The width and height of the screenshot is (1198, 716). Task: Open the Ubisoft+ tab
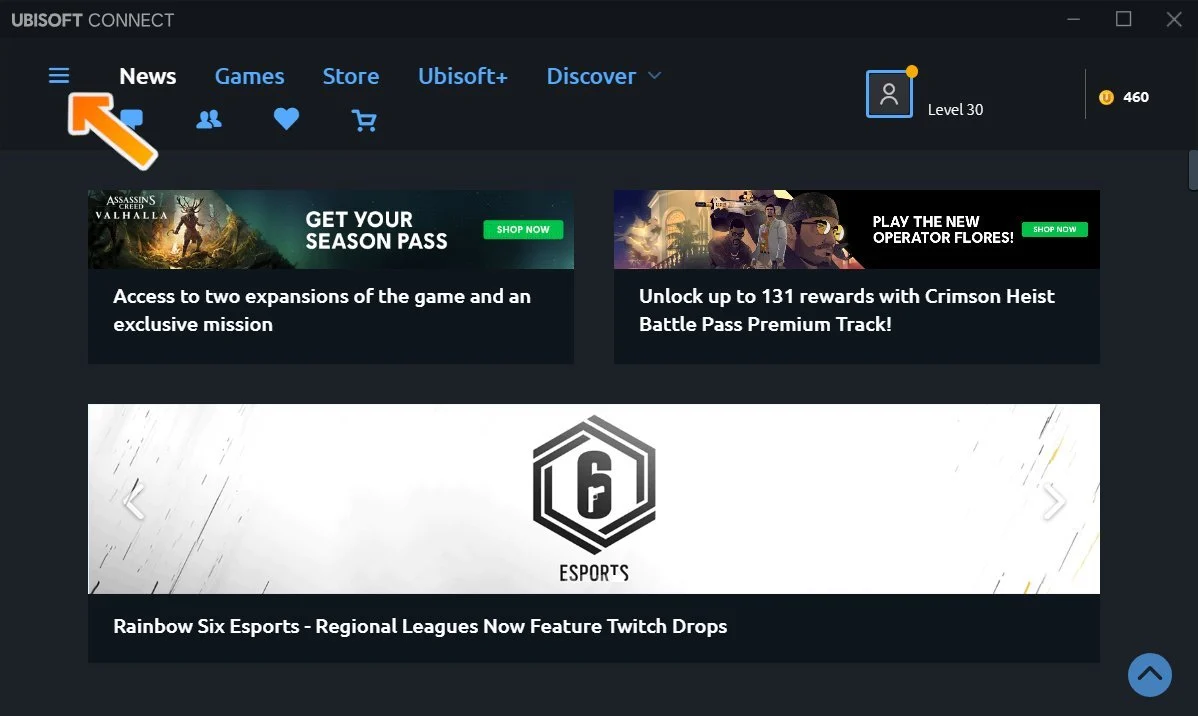462,76
